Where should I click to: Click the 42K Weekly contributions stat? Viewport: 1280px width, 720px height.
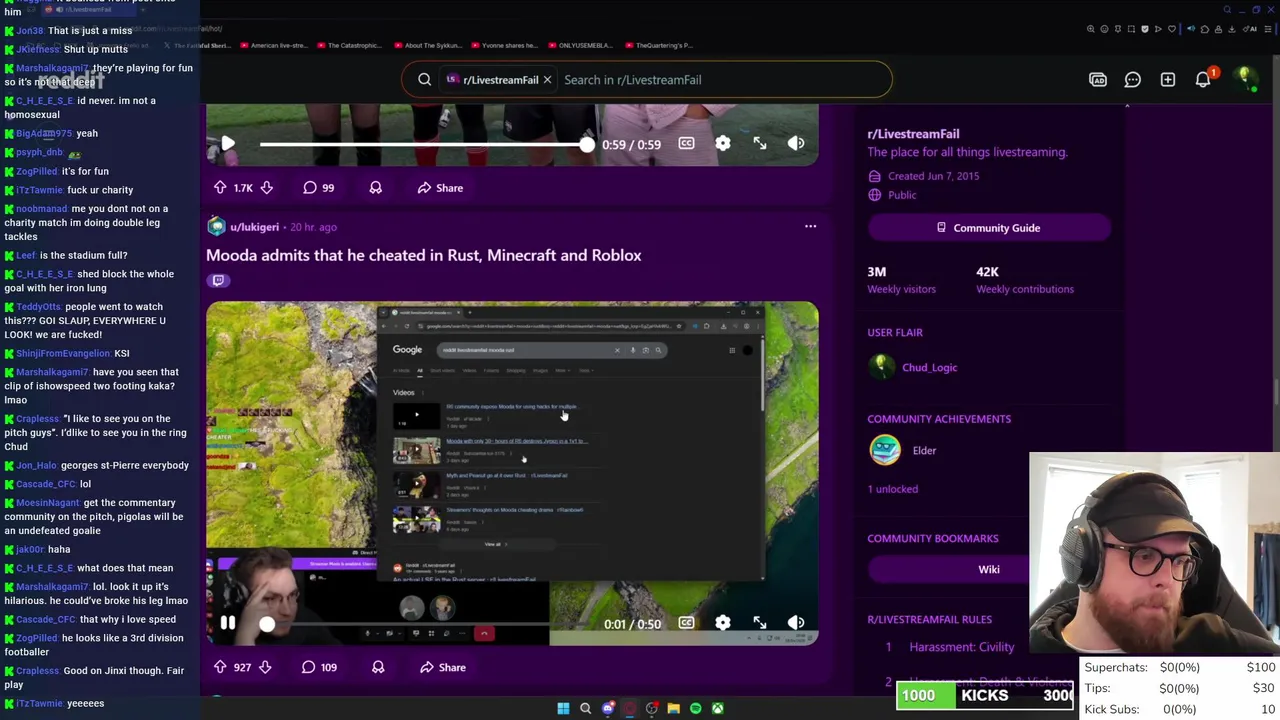[x=1025, y=280]
